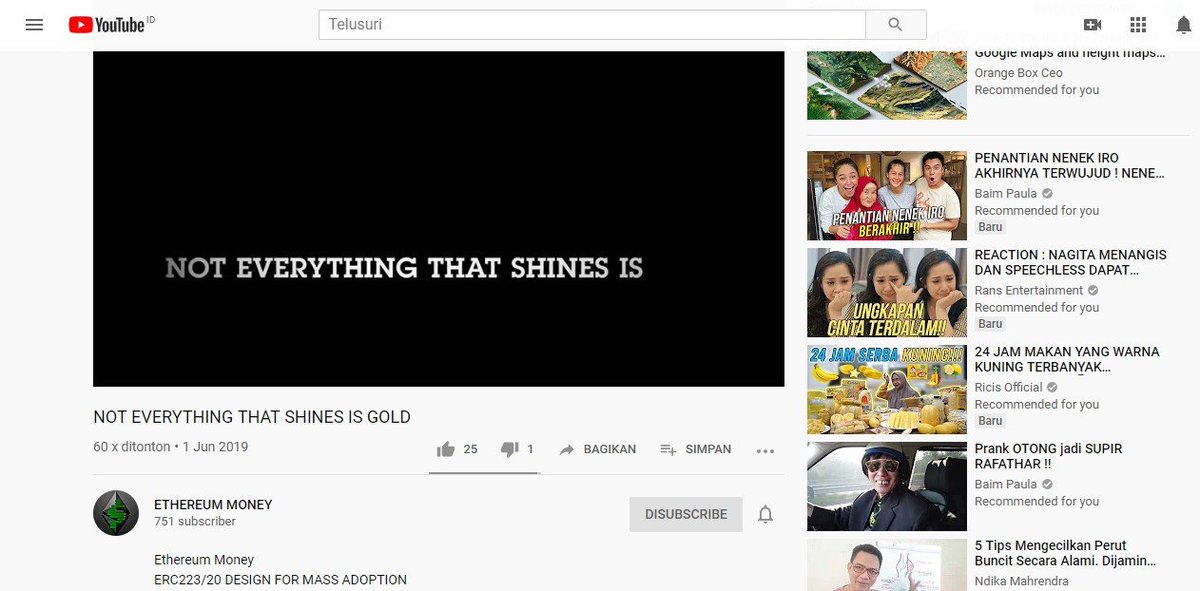Open 5 Tips Mengecilkan Perut thumbnail

(887, 565)
